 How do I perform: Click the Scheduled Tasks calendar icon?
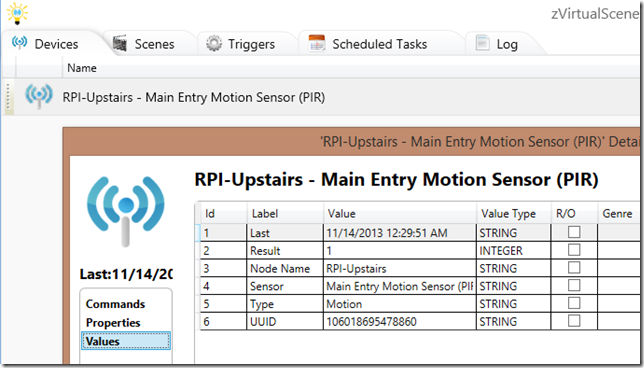pyautogui.click(x=317, y=43)
